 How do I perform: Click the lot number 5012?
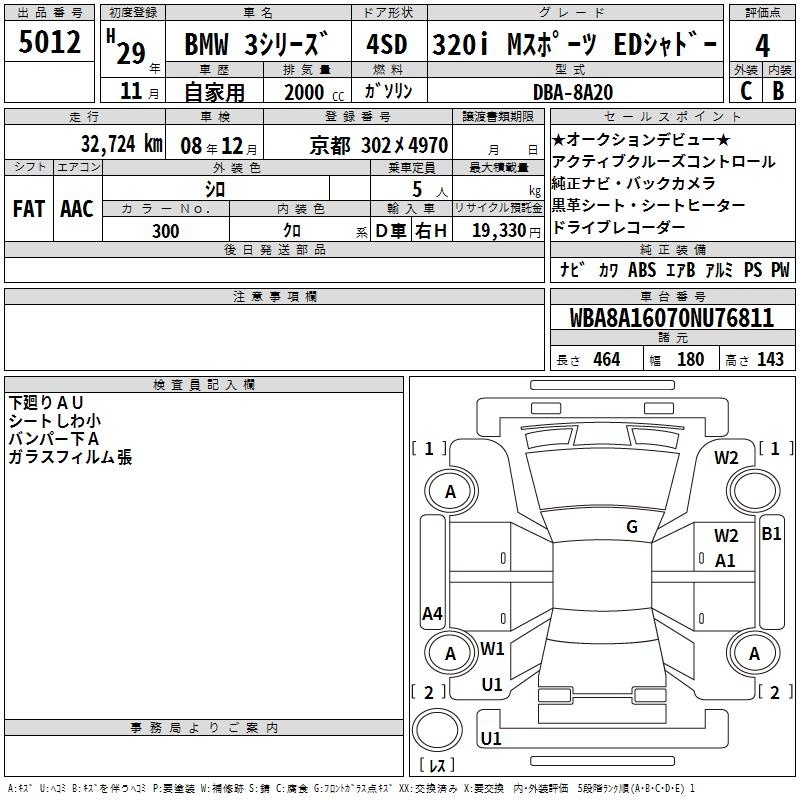pos(50,43)
